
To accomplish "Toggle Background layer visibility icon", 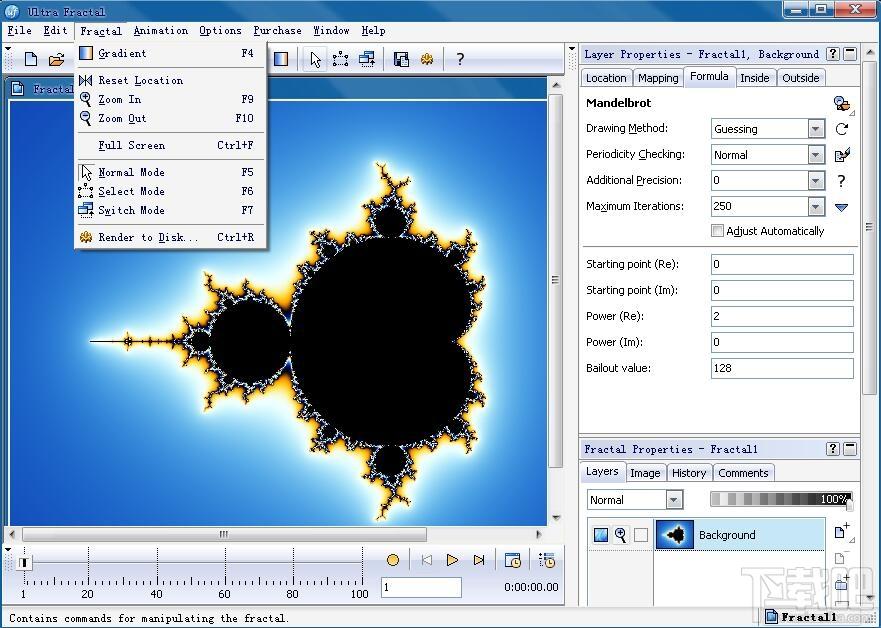I will (x=601, y=535).
